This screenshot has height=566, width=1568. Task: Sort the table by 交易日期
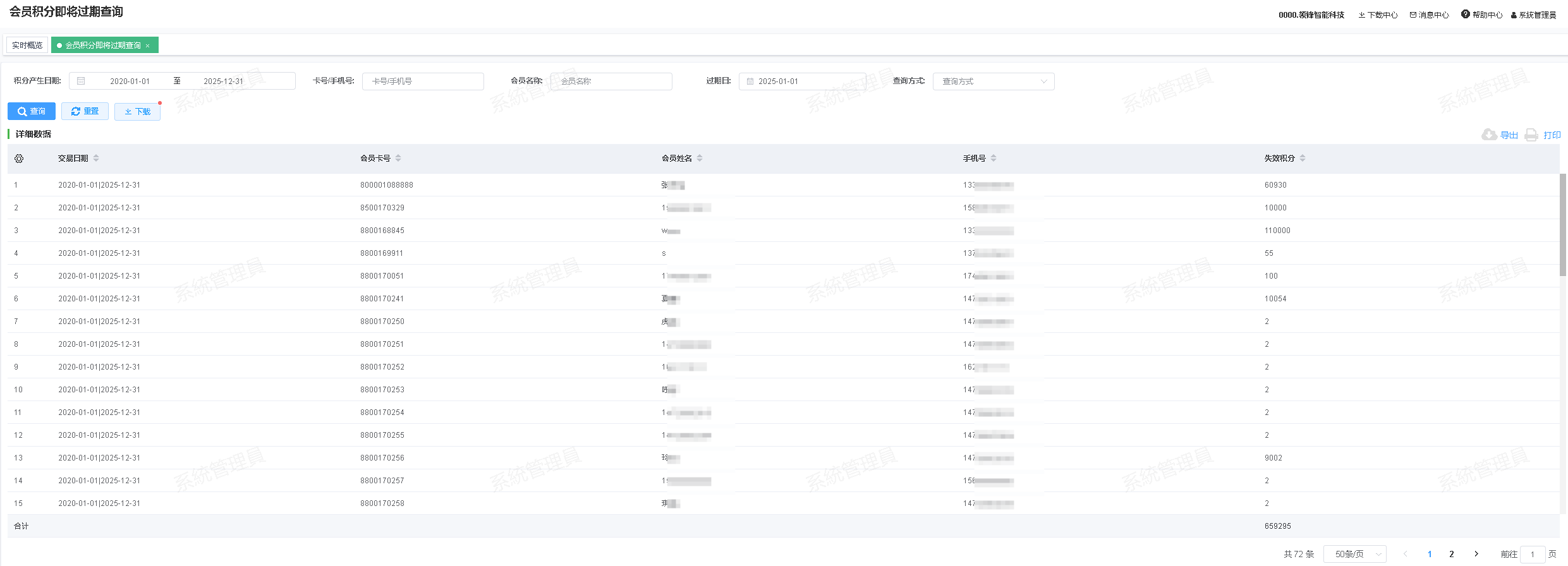click(96, 158)
